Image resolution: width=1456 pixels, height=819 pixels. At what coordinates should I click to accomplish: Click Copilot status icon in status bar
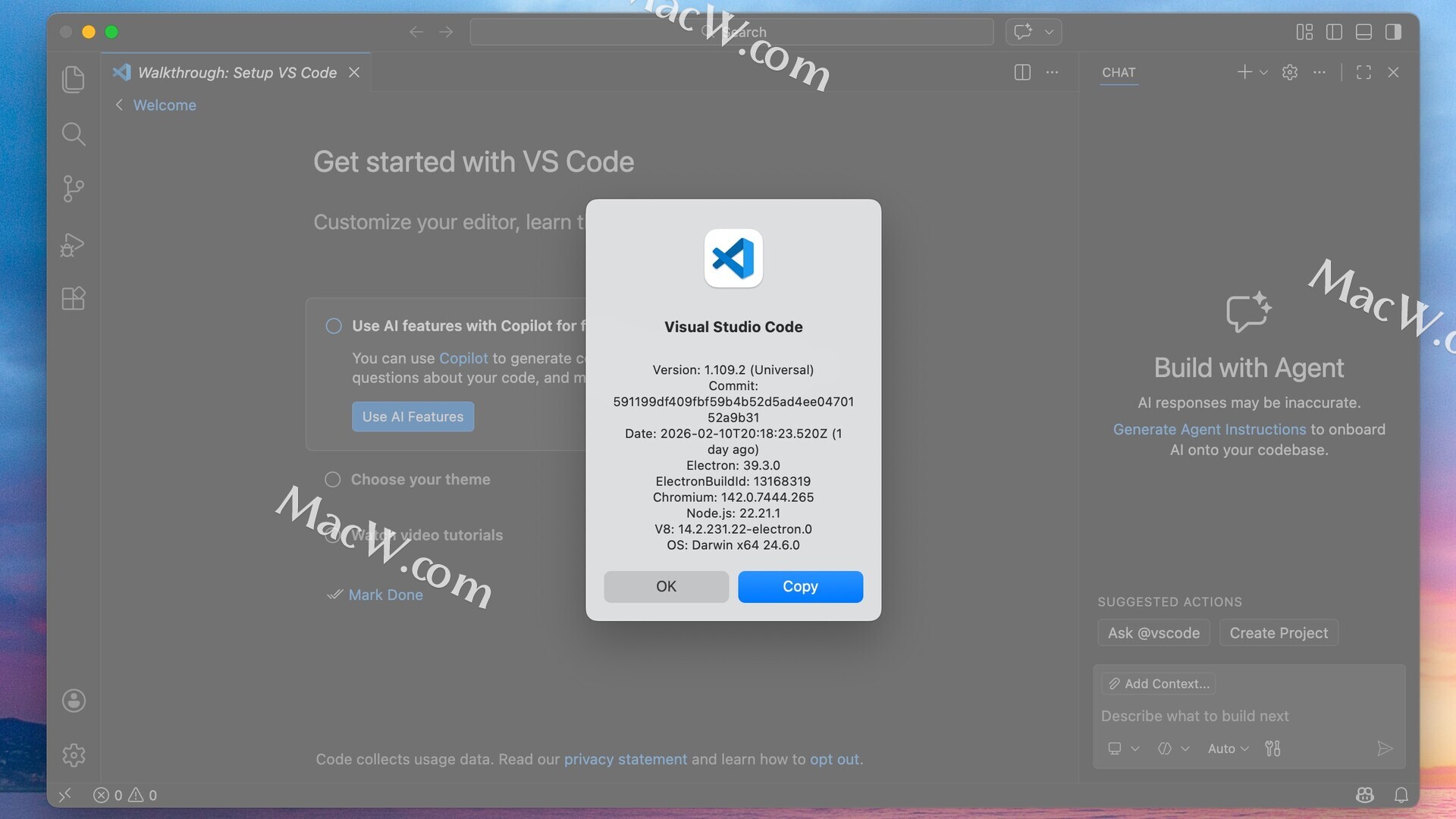pos(1364,795)
